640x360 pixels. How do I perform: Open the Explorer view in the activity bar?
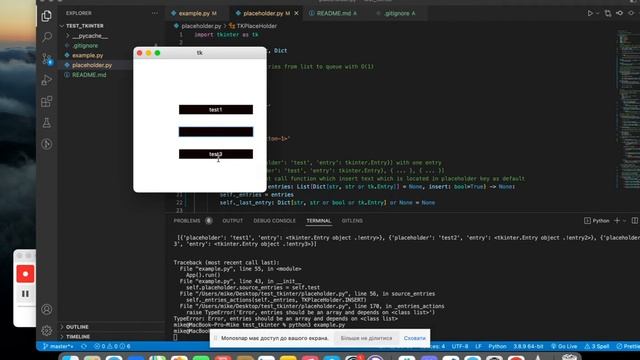click(x=47, y=16)
